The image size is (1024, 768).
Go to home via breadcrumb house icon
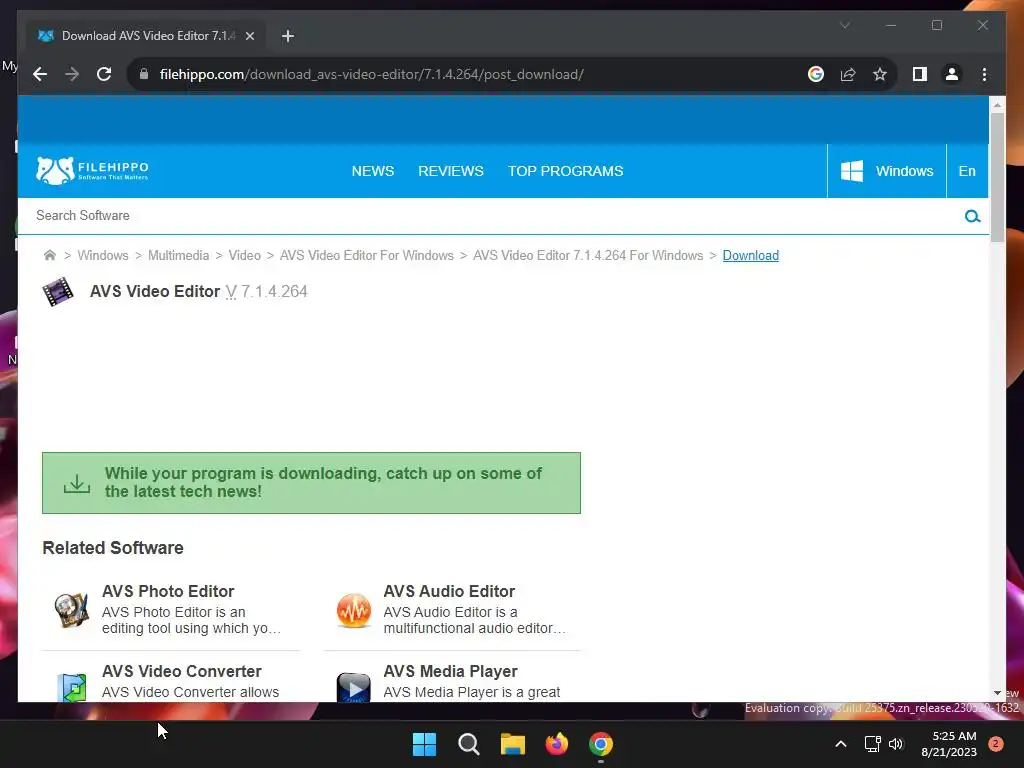coord(50,255)
